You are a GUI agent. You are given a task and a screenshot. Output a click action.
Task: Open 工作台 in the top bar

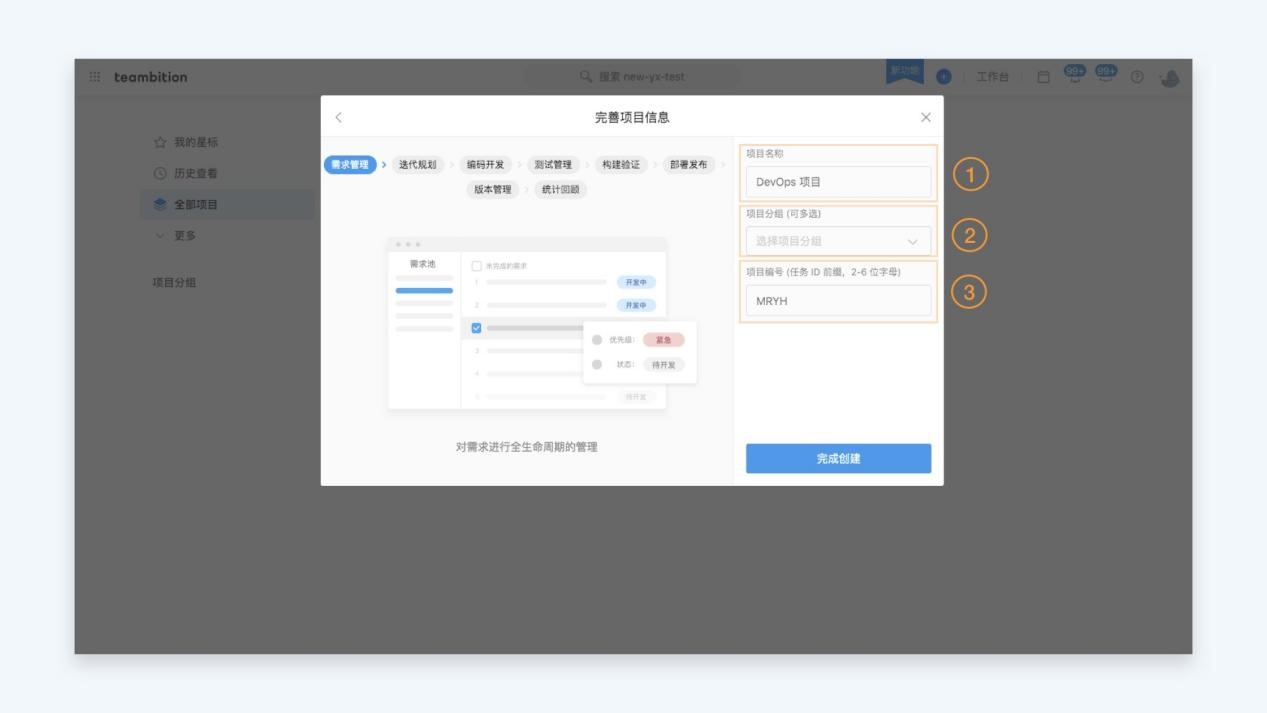(x=992, y=77)
